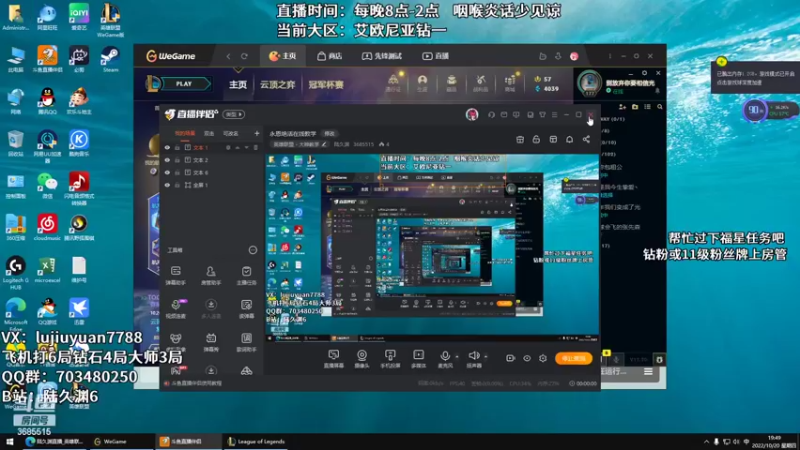800x450 pixels.
Task: Add a 直播屏幕 screen capture source
Action: pyautogui.click(x=334, y=359)
